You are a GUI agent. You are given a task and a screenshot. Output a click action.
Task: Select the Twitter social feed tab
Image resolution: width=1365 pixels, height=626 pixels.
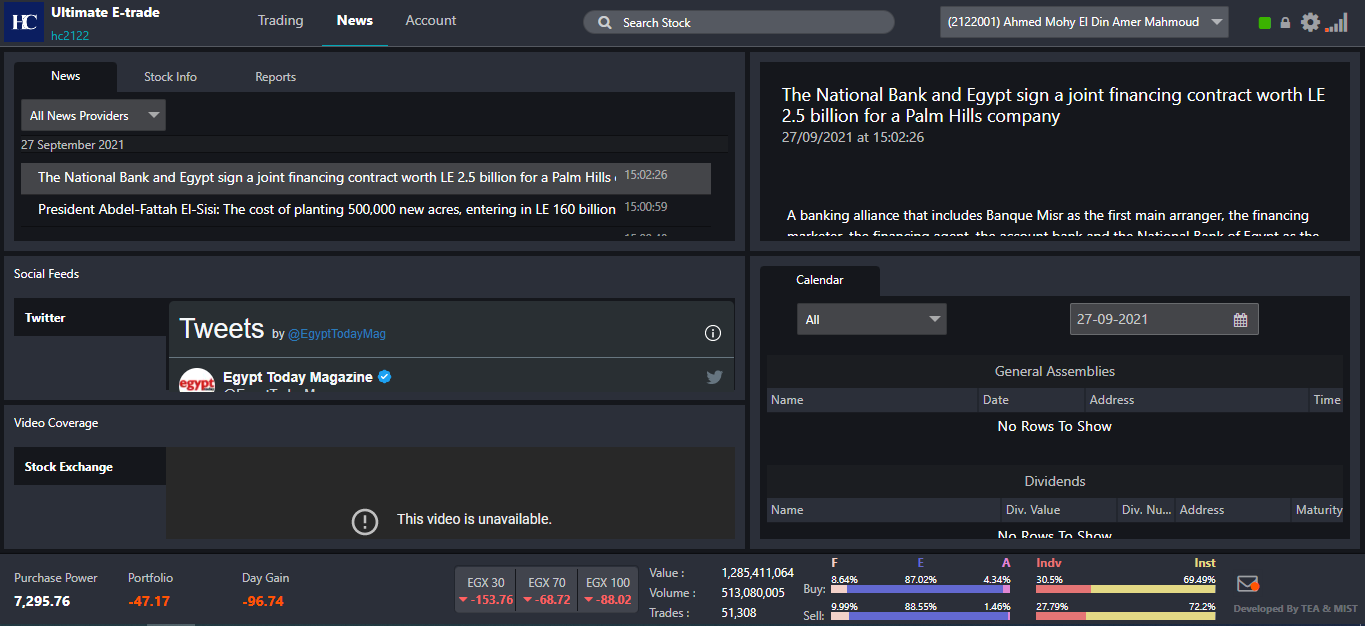coord(90,317)
